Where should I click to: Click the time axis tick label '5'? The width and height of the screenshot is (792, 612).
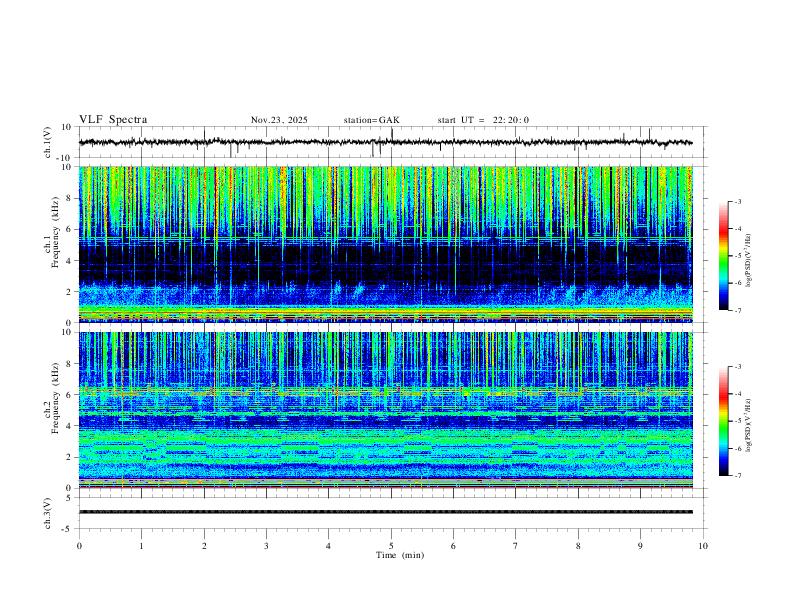(x=391, y=546)
